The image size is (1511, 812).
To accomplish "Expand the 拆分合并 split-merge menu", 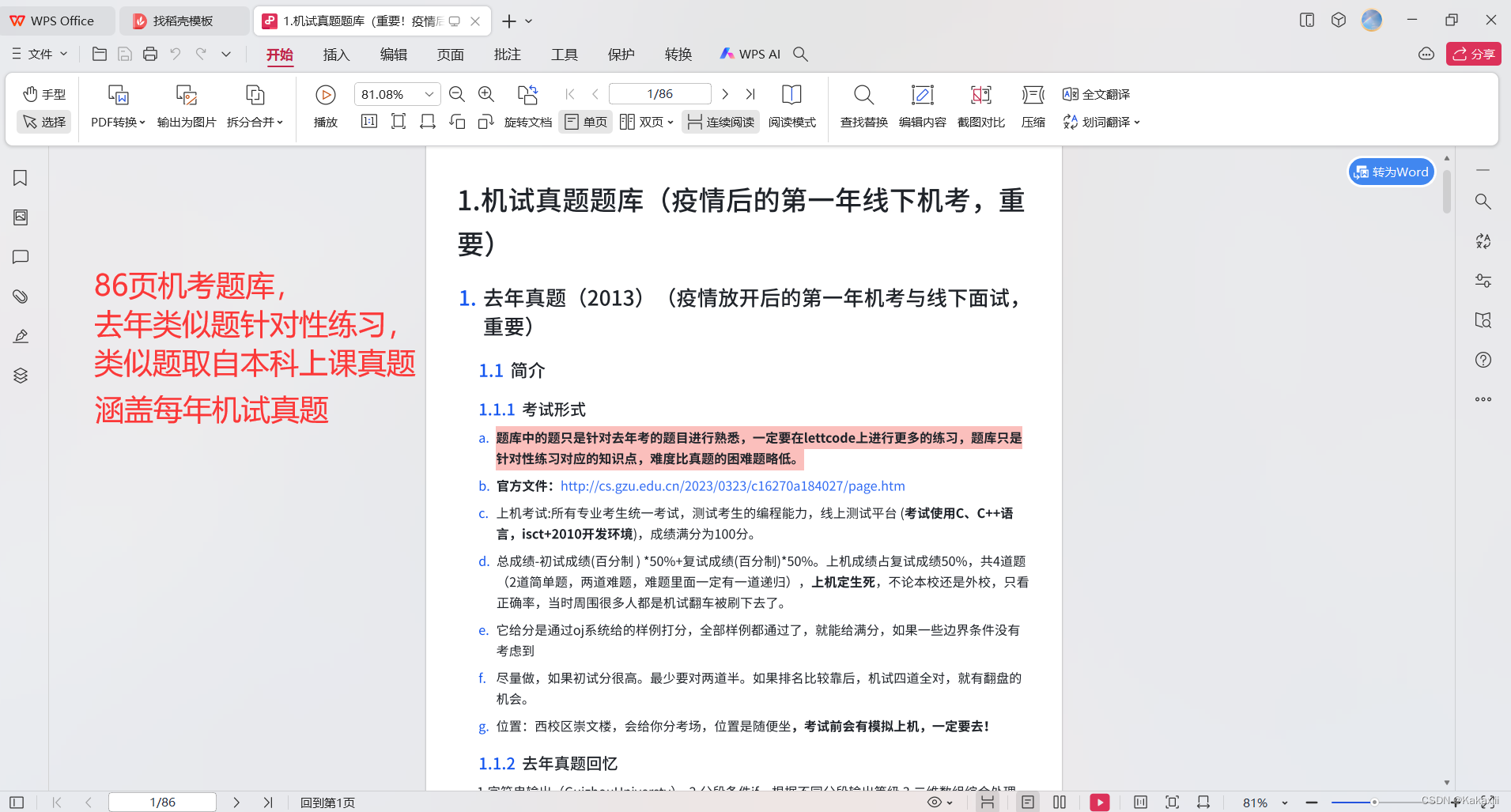I will pyautogui.click(x=255, y=122).
